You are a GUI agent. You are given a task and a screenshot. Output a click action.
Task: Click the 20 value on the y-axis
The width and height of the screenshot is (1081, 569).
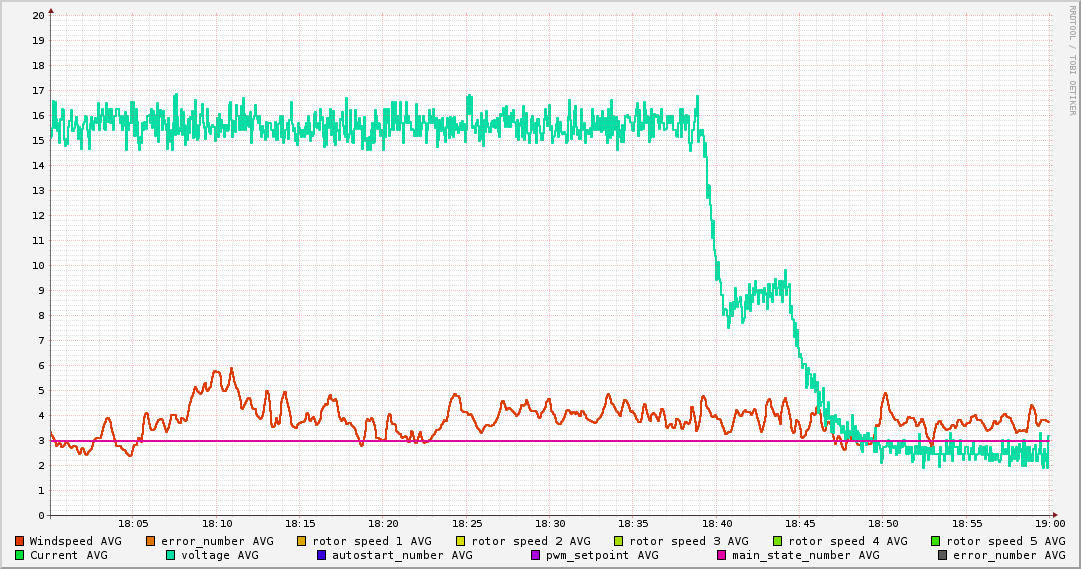coord(38,15)
